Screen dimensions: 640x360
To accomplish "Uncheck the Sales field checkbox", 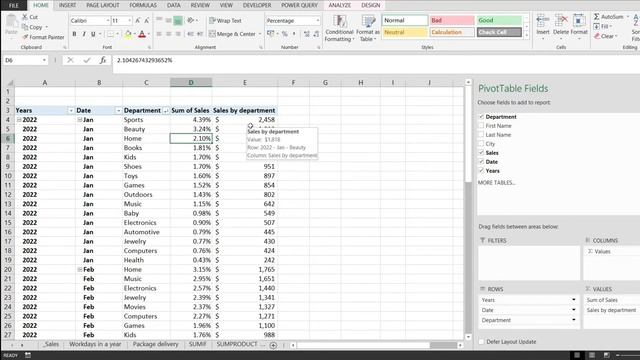I will [481, 153].
